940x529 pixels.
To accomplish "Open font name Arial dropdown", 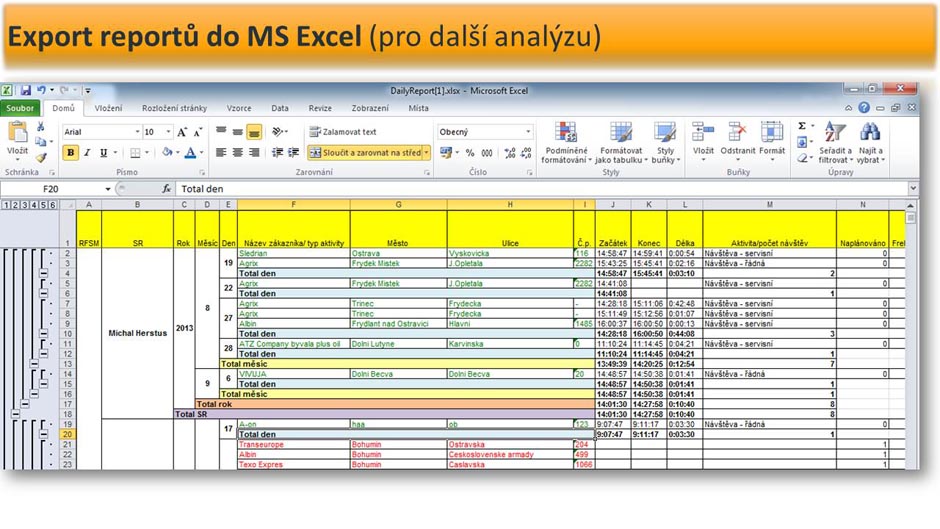I will pyautogui.click(x=137, y=132).
